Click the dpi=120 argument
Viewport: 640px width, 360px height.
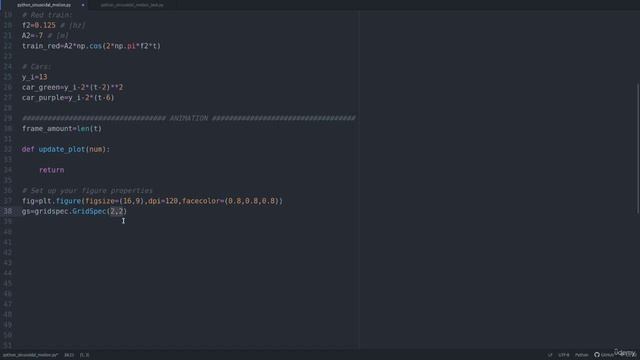tap(163, 201)
